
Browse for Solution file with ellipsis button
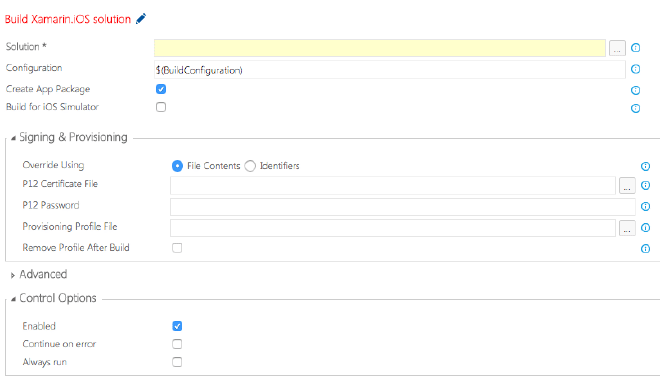[617, 48]
